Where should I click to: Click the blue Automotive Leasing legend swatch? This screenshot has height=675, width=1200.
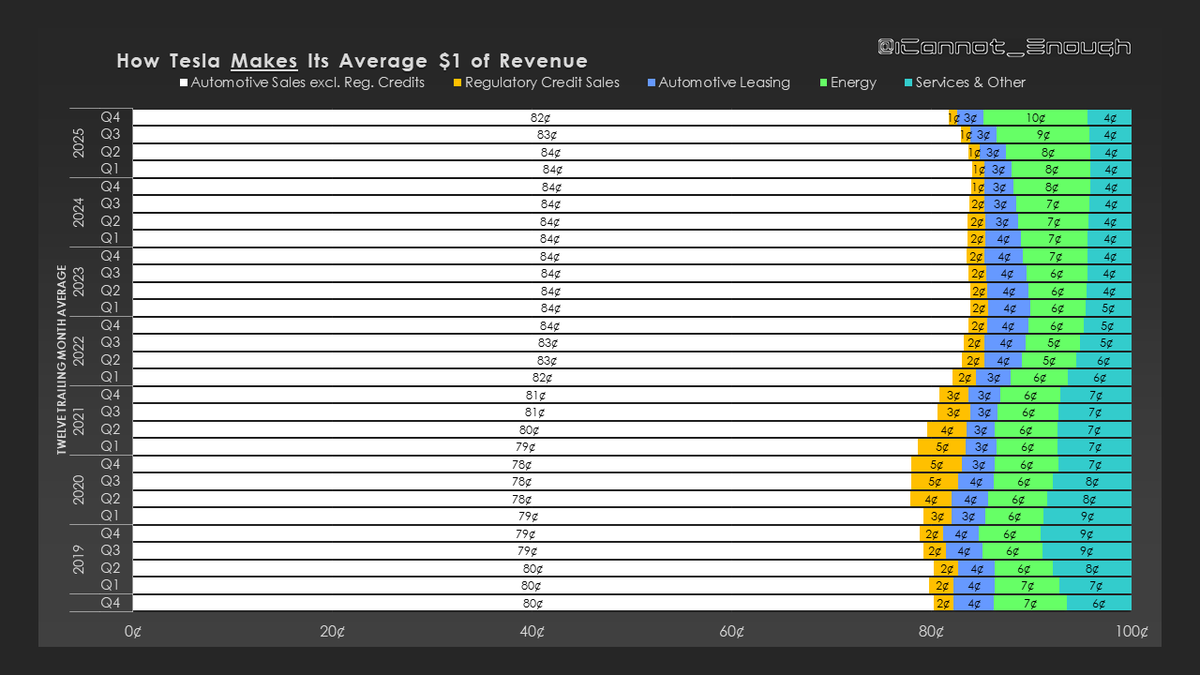(x=651, y=83)
